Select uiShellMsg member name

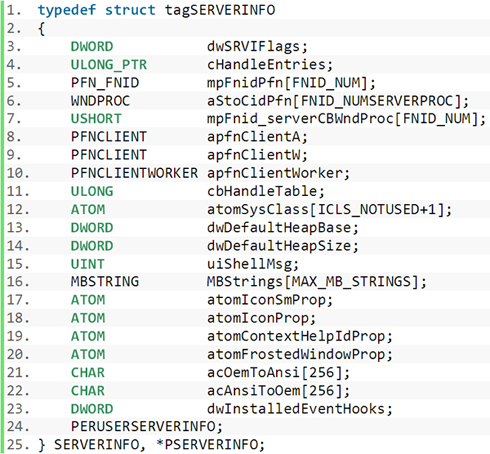pyautogui.click(x=249, y=264)
